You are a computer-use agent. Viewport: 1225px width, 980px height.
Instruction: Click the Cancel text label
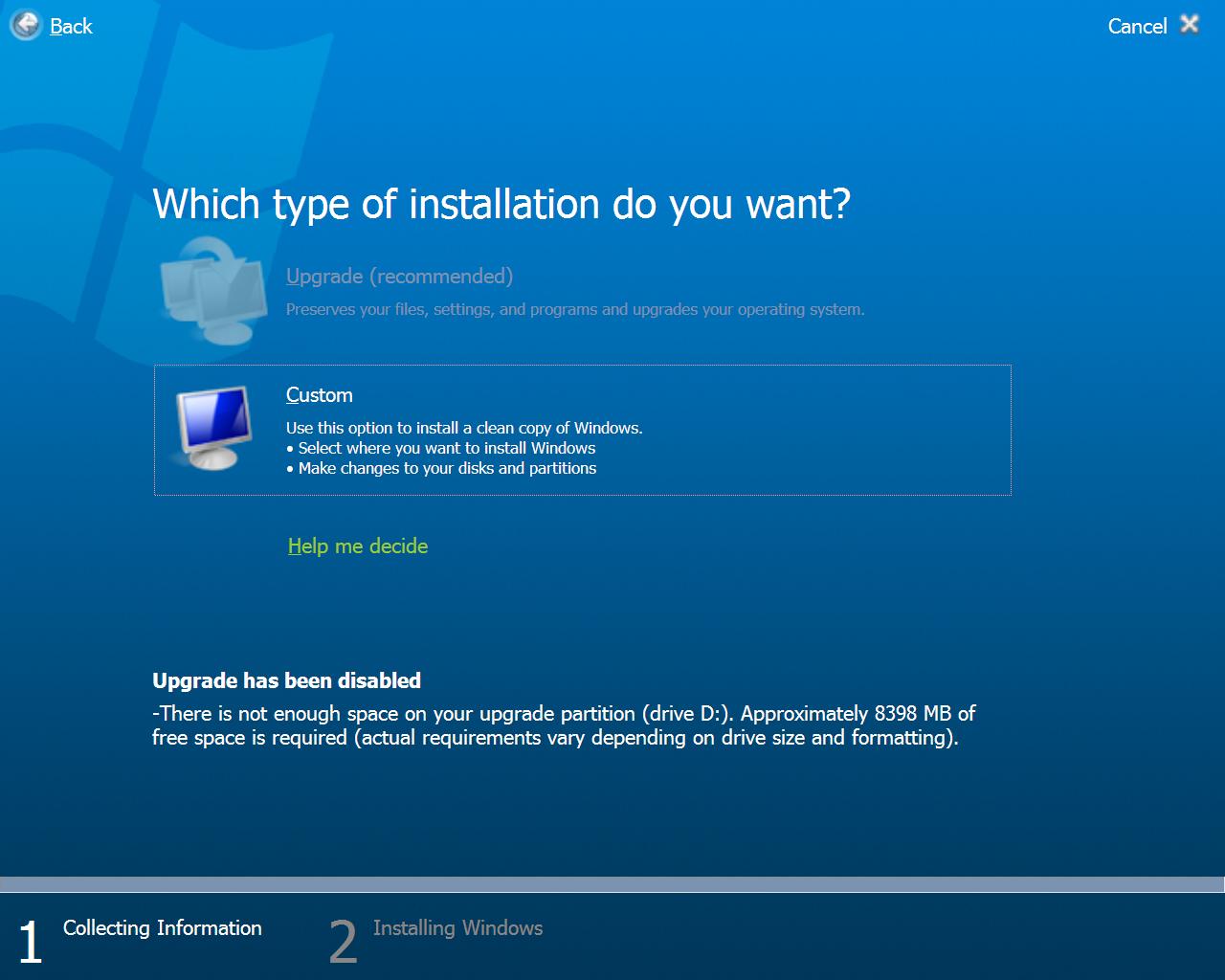(1137, 27)
